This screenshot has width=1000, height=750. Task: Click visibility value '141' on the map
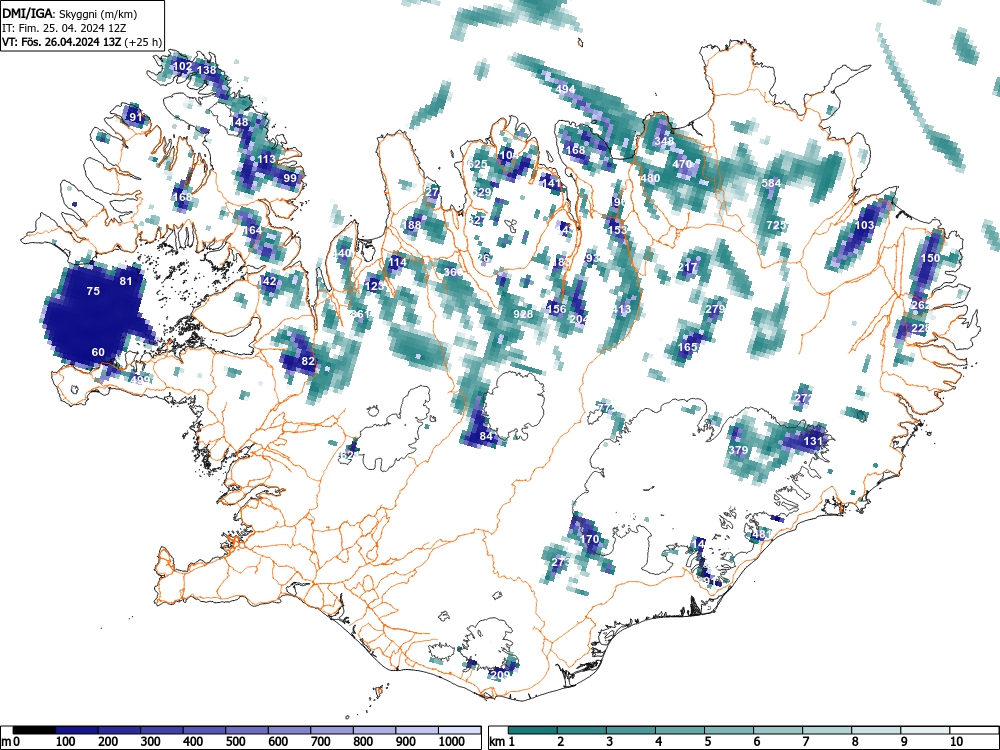click(x=550, y=183)
